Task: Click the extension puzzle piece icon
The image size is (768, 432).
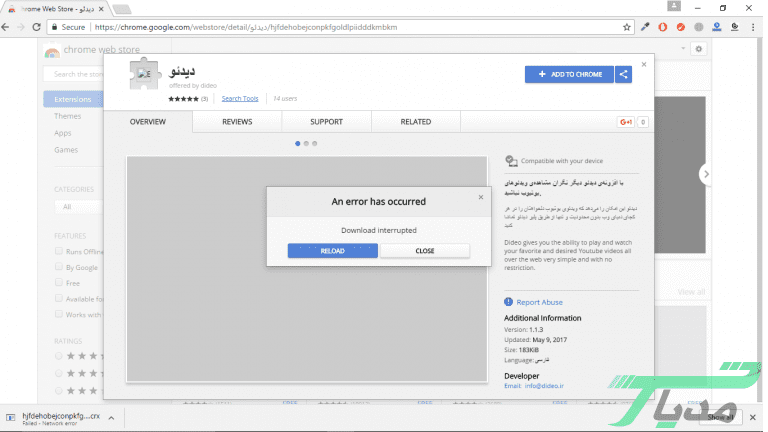Action: point(144,74)
